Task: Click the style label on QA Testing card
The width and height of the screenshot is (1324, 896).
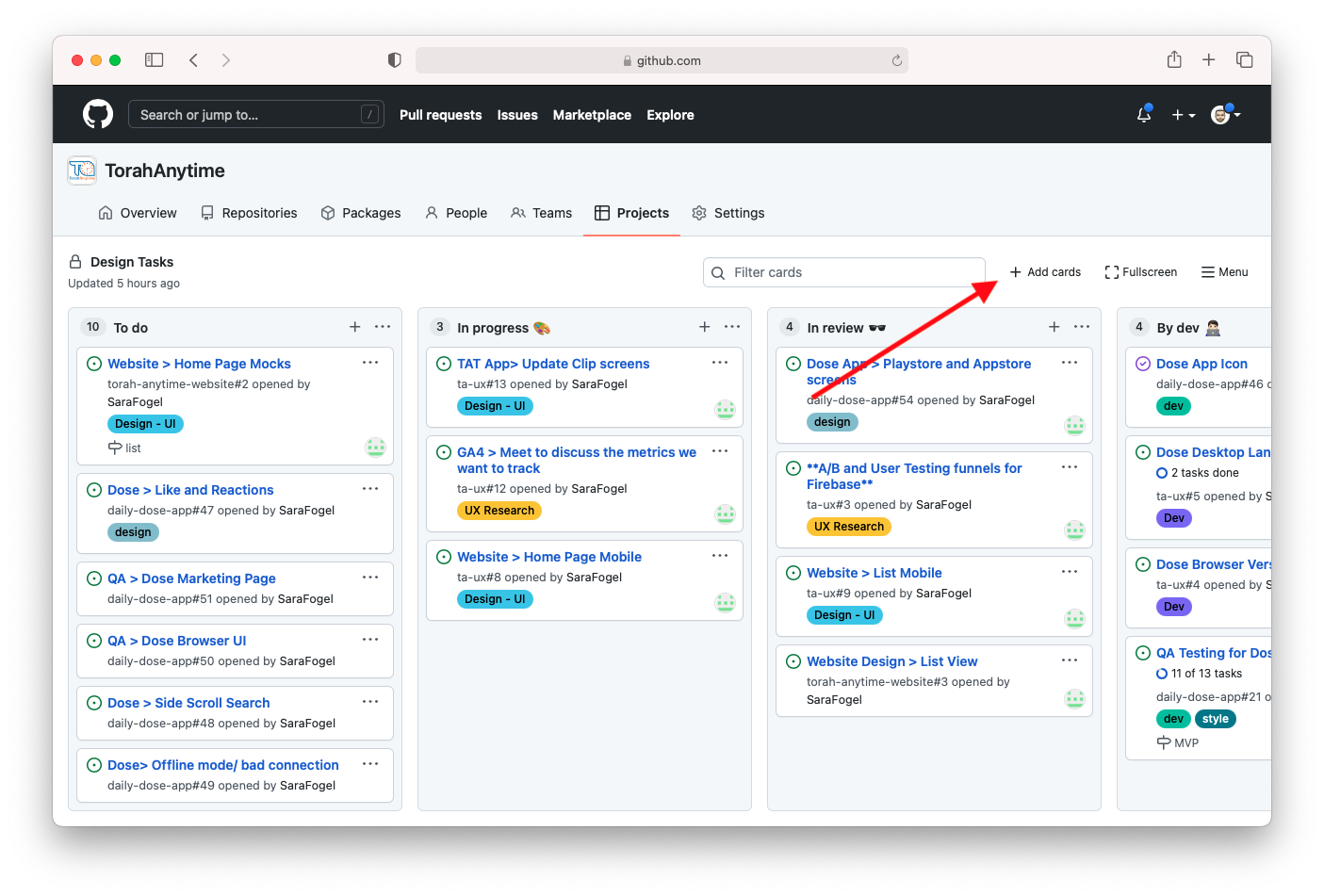Action: point(1216,719)
